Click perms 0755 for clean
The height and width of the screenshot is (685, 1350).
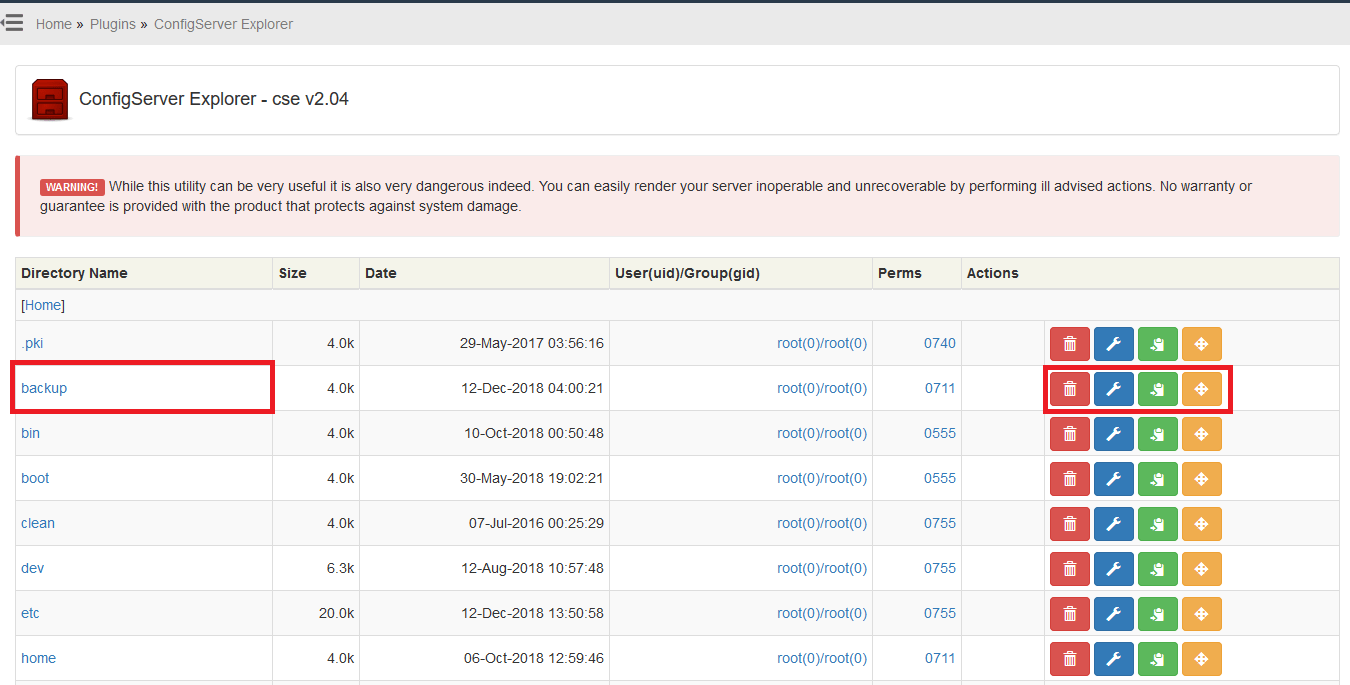point(940,523)
